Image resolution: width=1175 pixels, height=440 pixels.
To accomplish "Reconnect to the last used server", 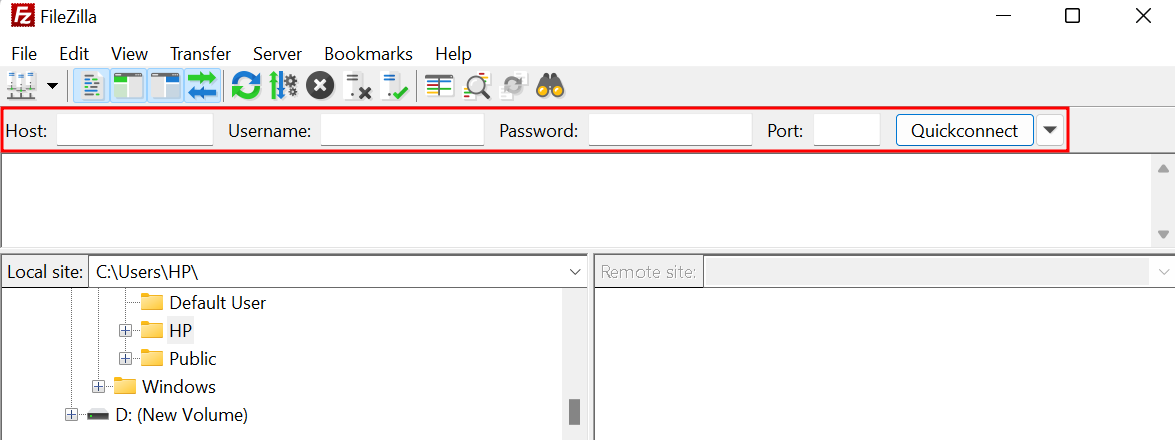I will [x=395, y=86].
